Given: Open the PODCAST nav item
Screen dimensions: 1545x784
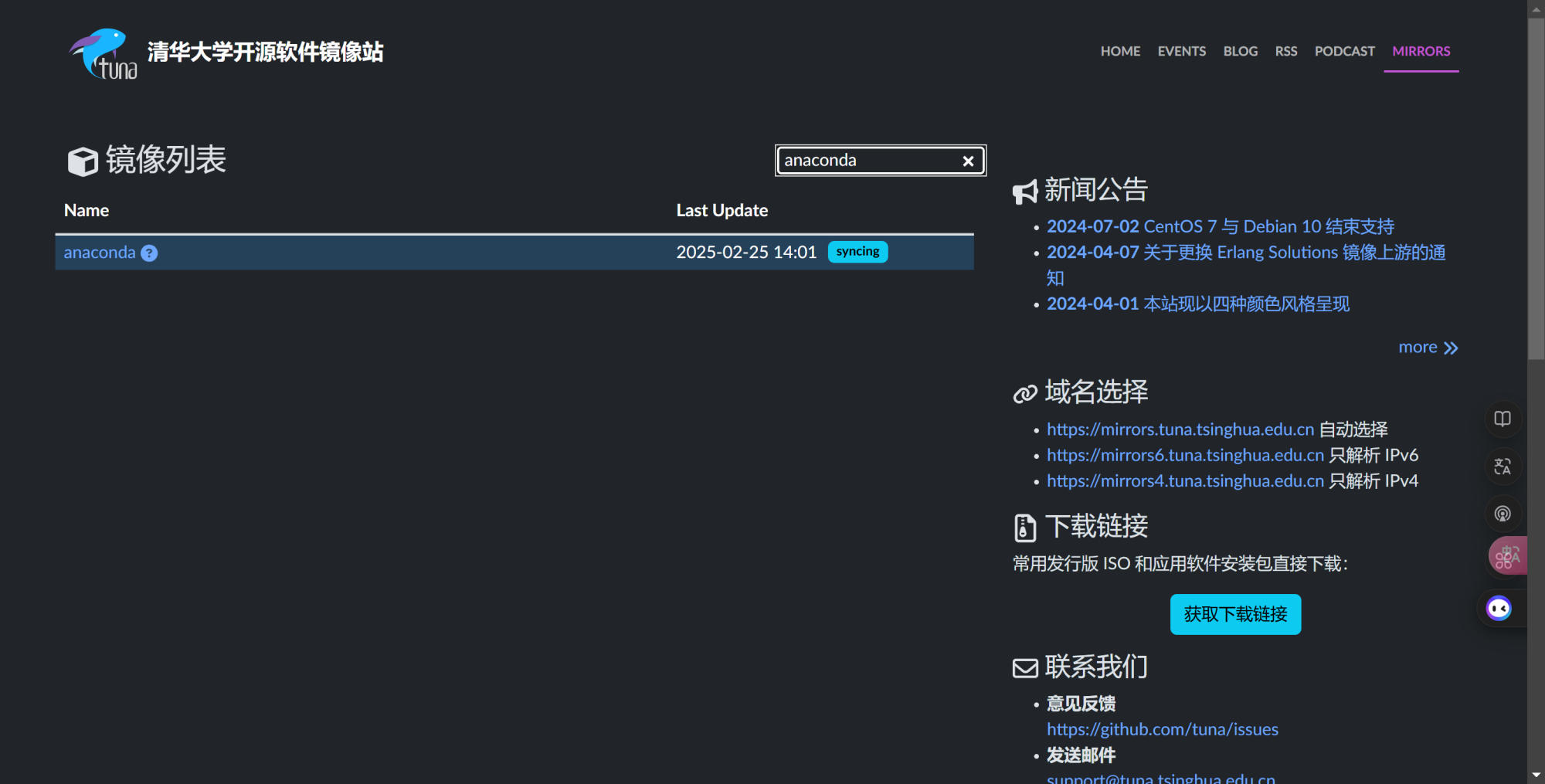Looking at the screenshot, I should point(1344,51).
